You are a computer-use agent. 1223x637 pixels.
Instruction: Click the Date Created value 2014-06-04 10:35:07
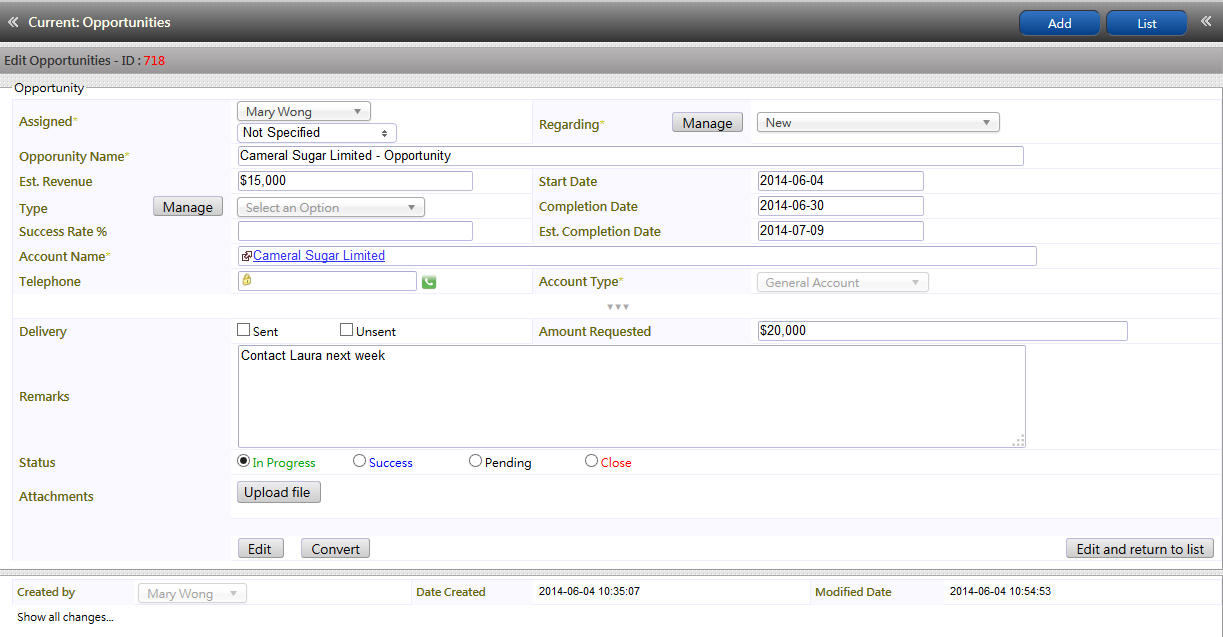tap(589, 592)
